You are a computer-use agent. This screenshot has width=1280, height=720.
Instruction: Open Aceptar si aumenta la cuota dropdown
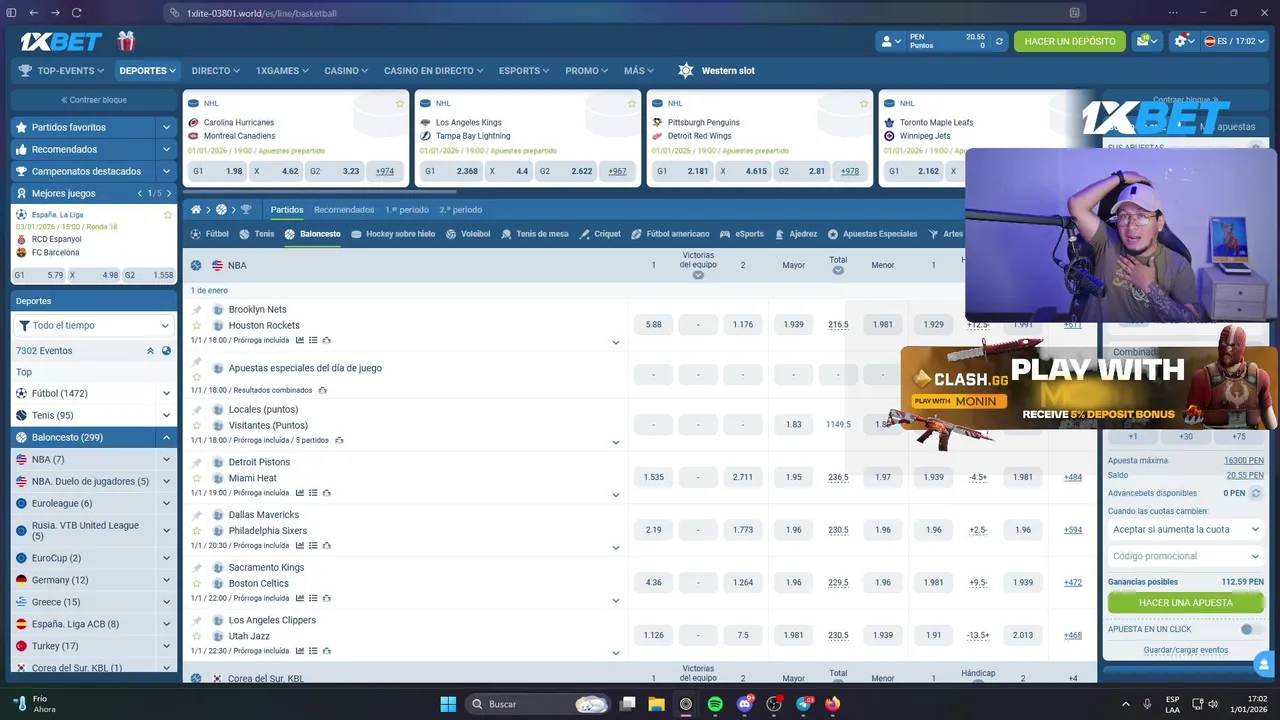point(1186,530)
